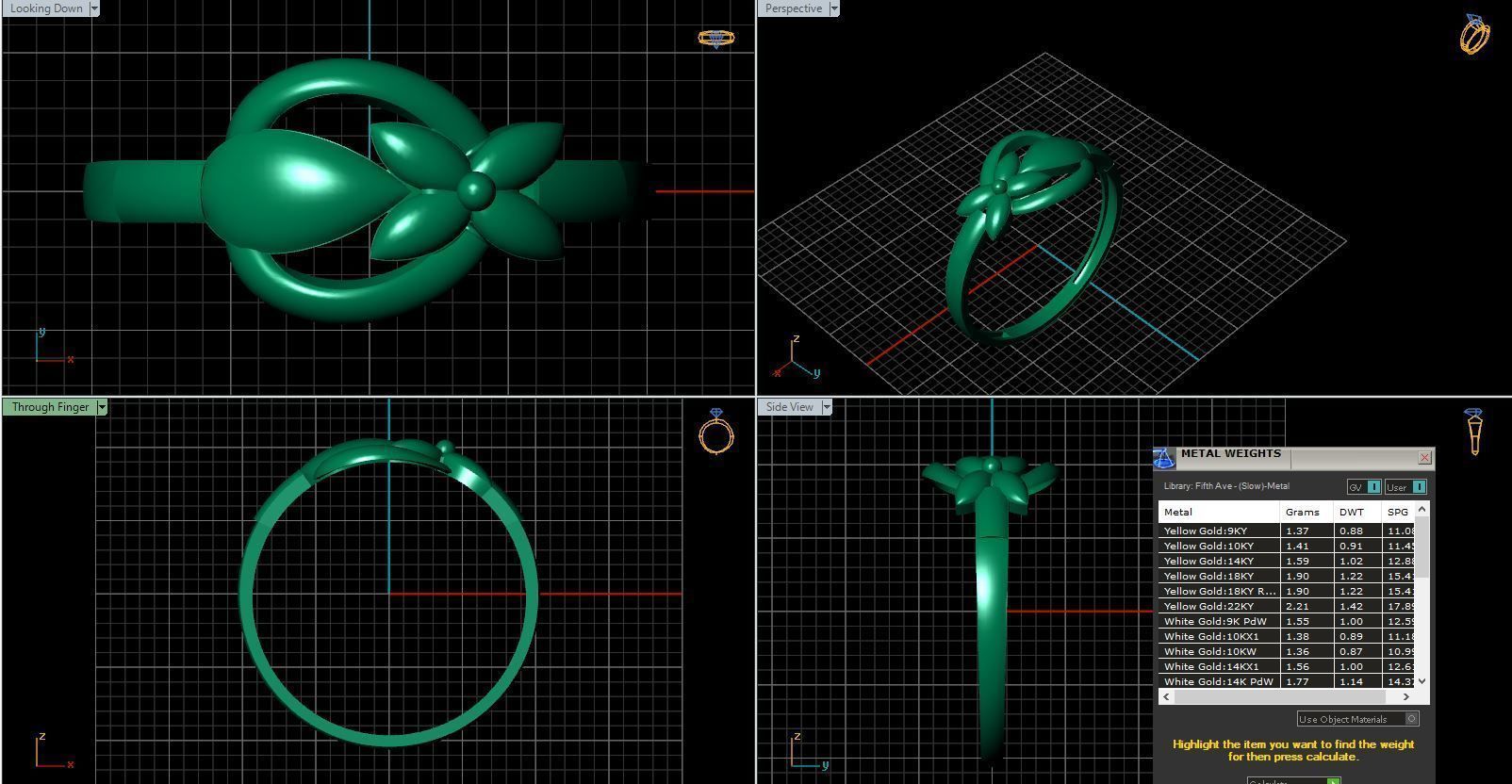Select the Side View viewport label
The height and width of the screenshot is (784, 1512).
(789, 407)
